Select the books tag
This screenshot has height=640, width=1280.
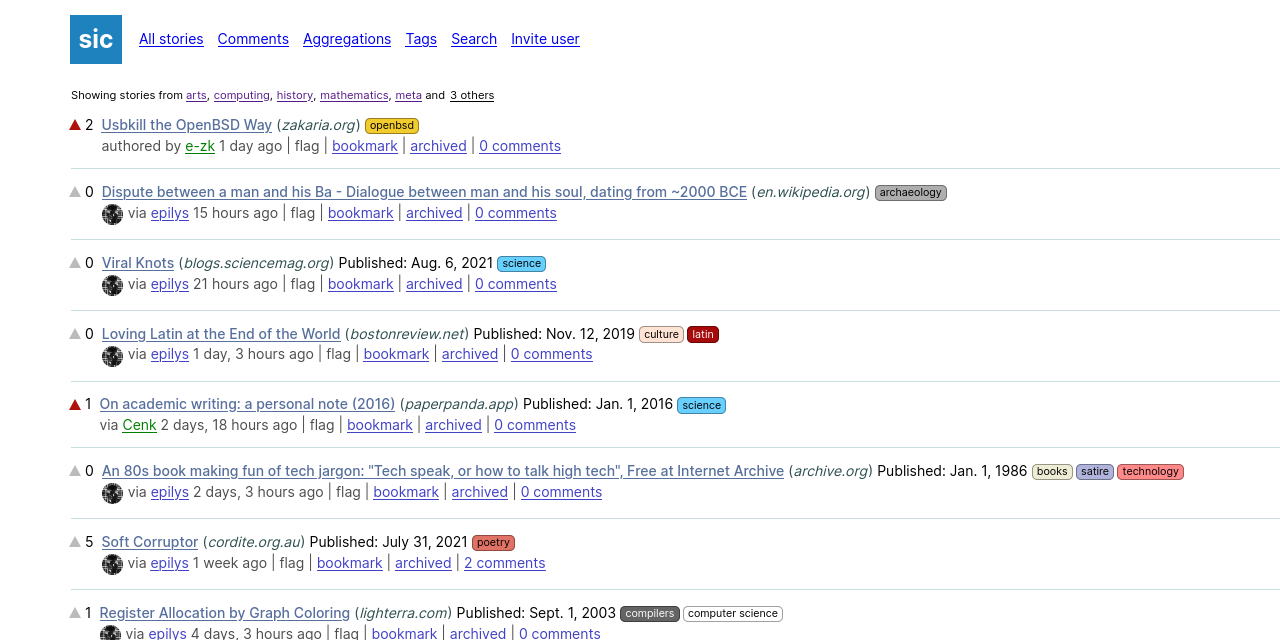(x=1052, y=472)
